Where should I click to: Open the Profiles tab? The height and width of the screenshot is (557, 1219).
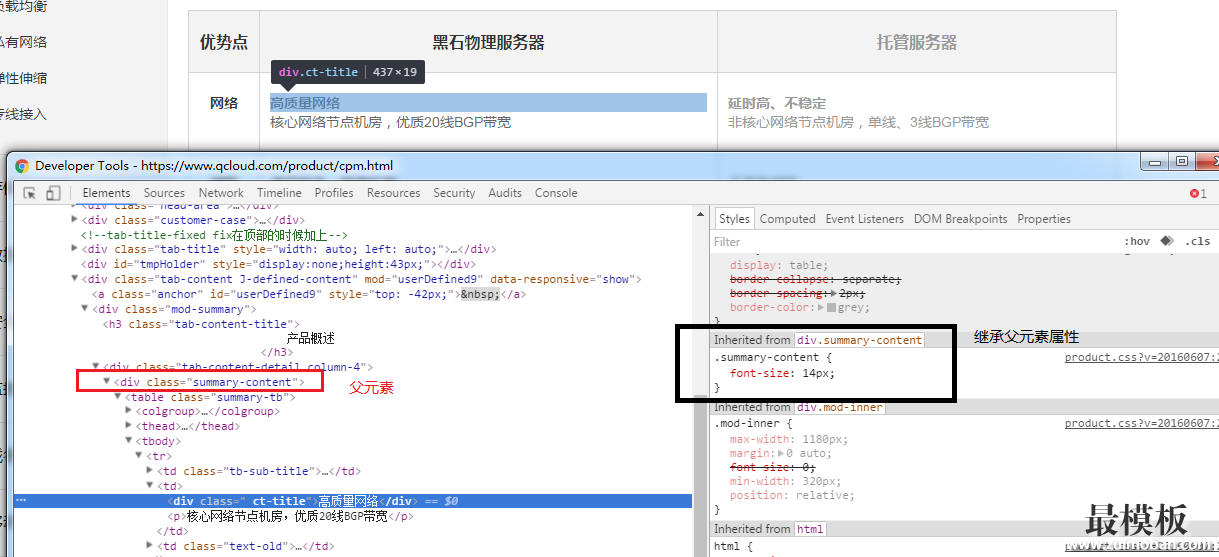coord(334,193)
